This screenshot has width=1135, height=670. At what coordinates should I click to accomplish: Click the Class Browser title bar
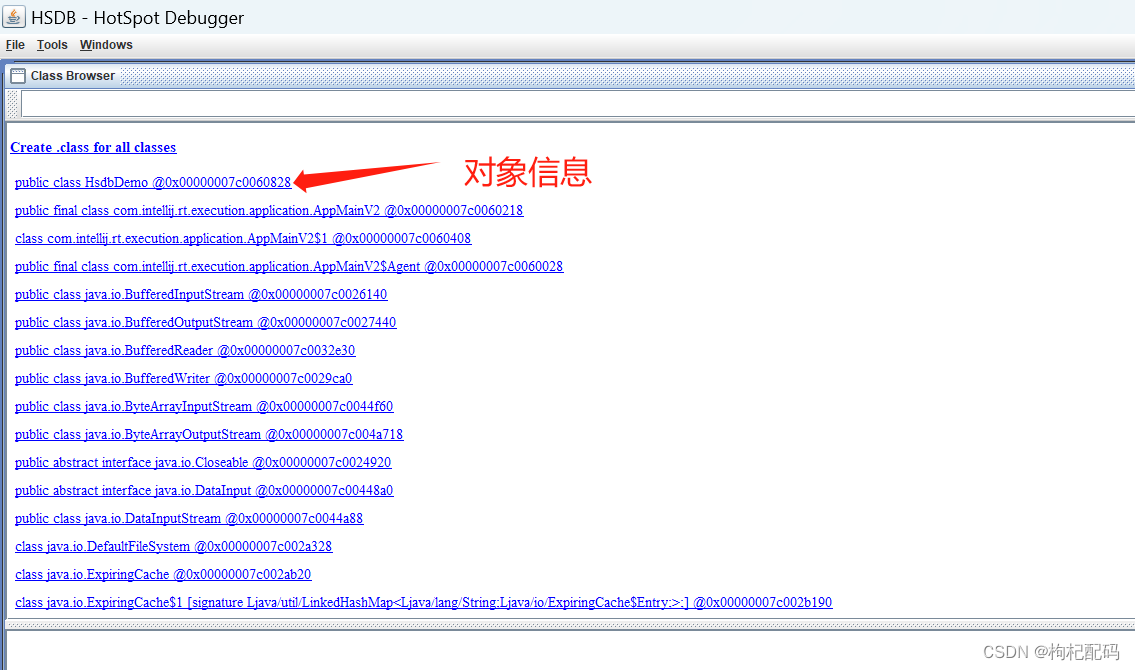pos(570,75)
